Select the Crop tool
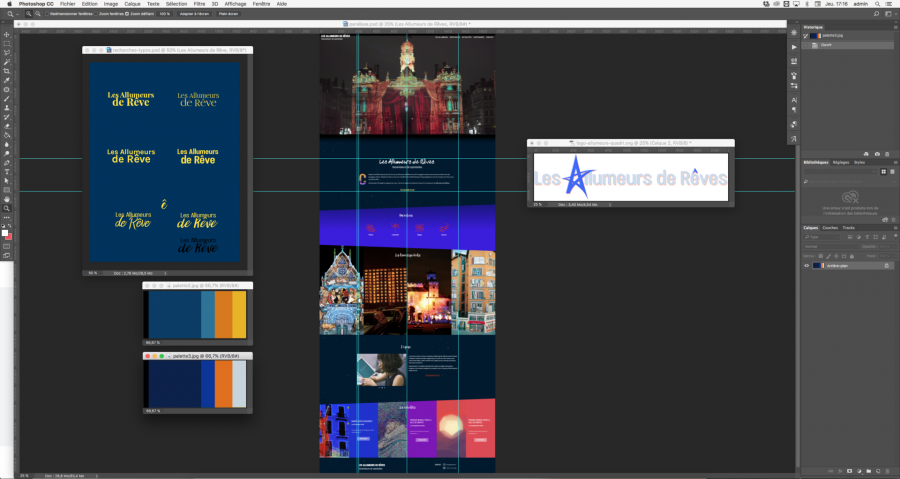Viewport: 900px width, 479px height. point(7,71)
